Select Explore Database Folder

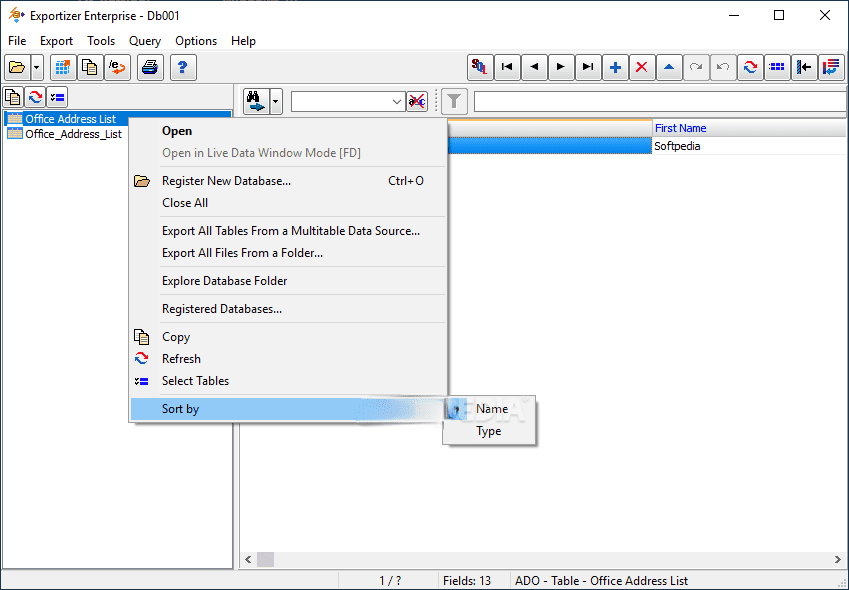point(288,281)
